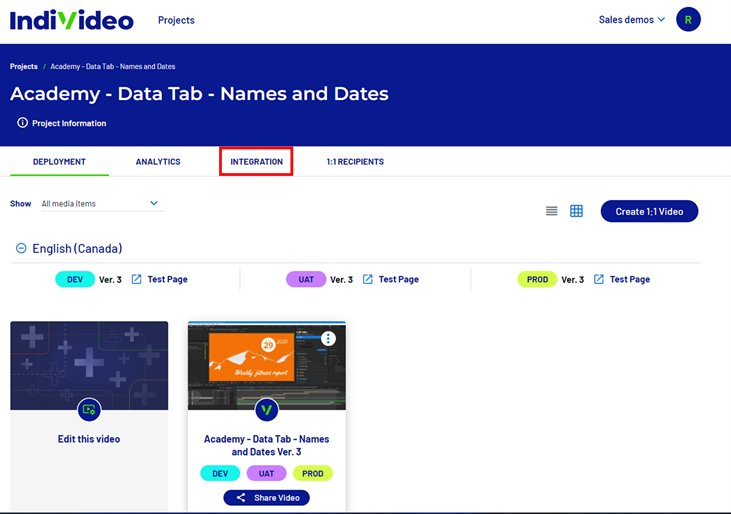Image resolution: width=731 pixels, height=514 pixels.
Task: Open the three-dot menu on video card
Action: tap(328, 338)
